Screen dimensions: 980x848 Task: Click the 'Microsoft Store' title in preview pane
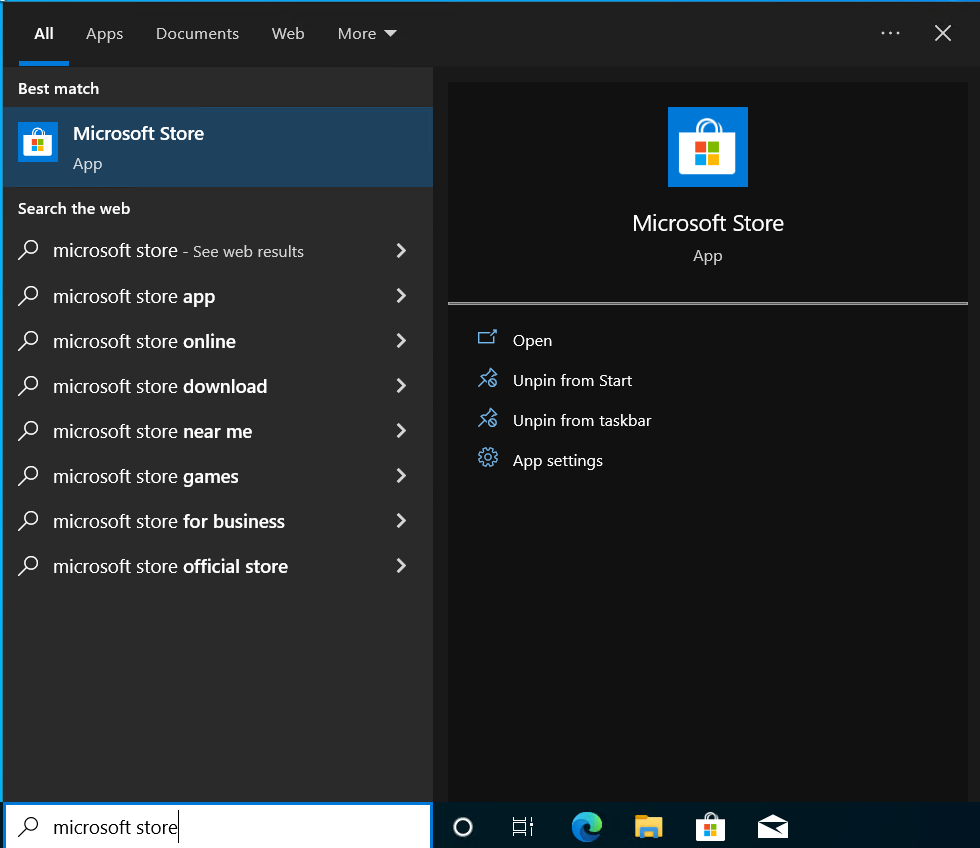708,223
